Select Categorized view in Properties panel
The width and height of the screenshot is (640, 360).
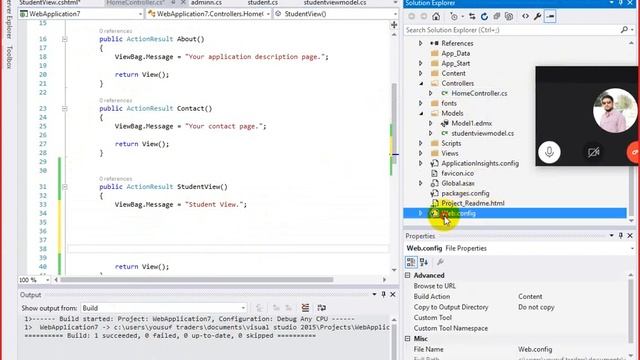[411, 262]
